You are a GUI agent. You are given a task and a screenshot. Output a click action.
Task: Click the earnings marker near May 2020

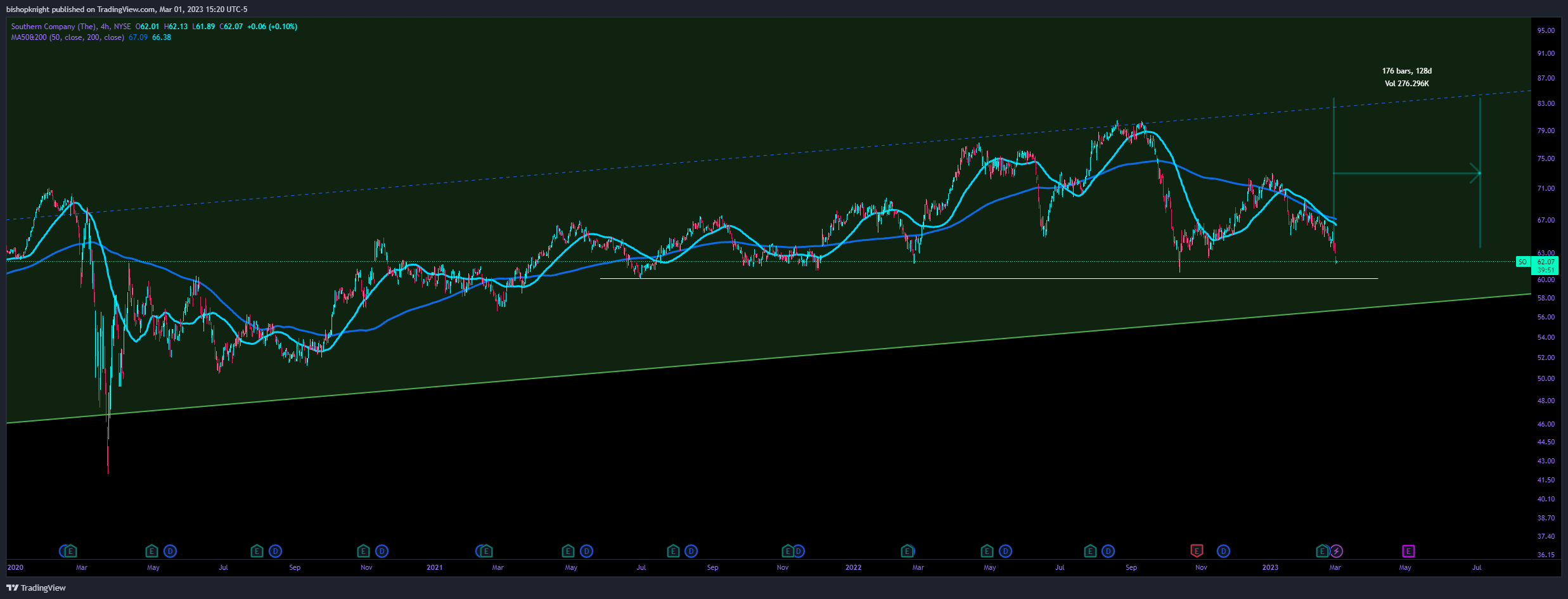tap(151, 551)
